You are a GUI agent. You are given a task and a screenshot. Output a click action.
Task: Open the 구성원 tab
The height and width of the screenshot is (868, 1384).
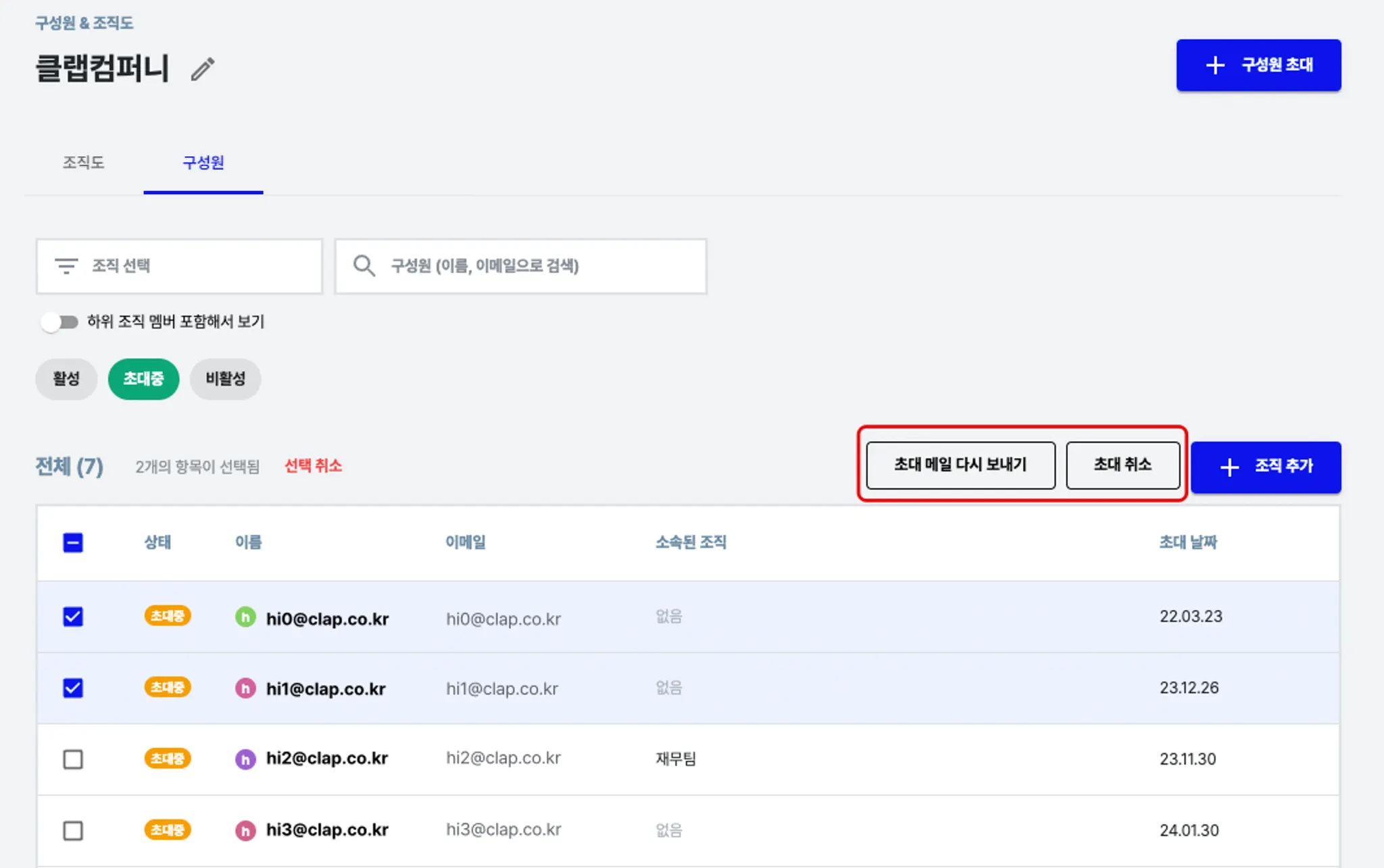point(203,163)
